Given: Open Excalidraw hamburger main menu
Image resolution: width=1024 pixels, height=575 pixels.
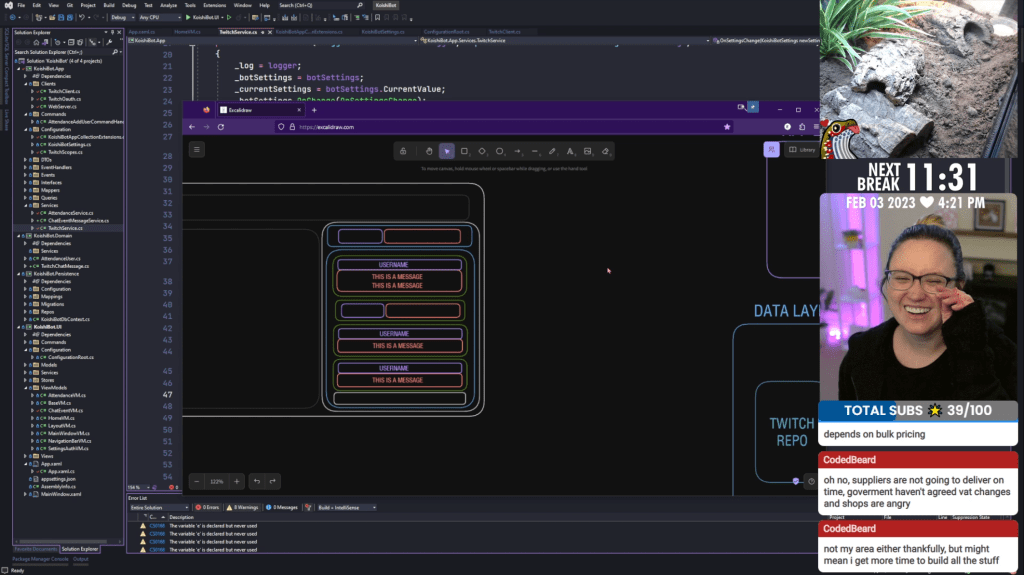Looking at the screenshot, I should pyautogui.click(x=197, y=150).
